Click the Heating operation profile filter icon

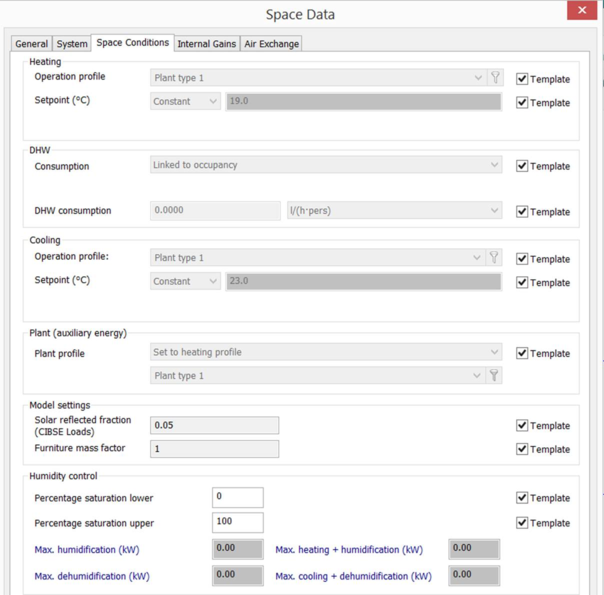495,78
